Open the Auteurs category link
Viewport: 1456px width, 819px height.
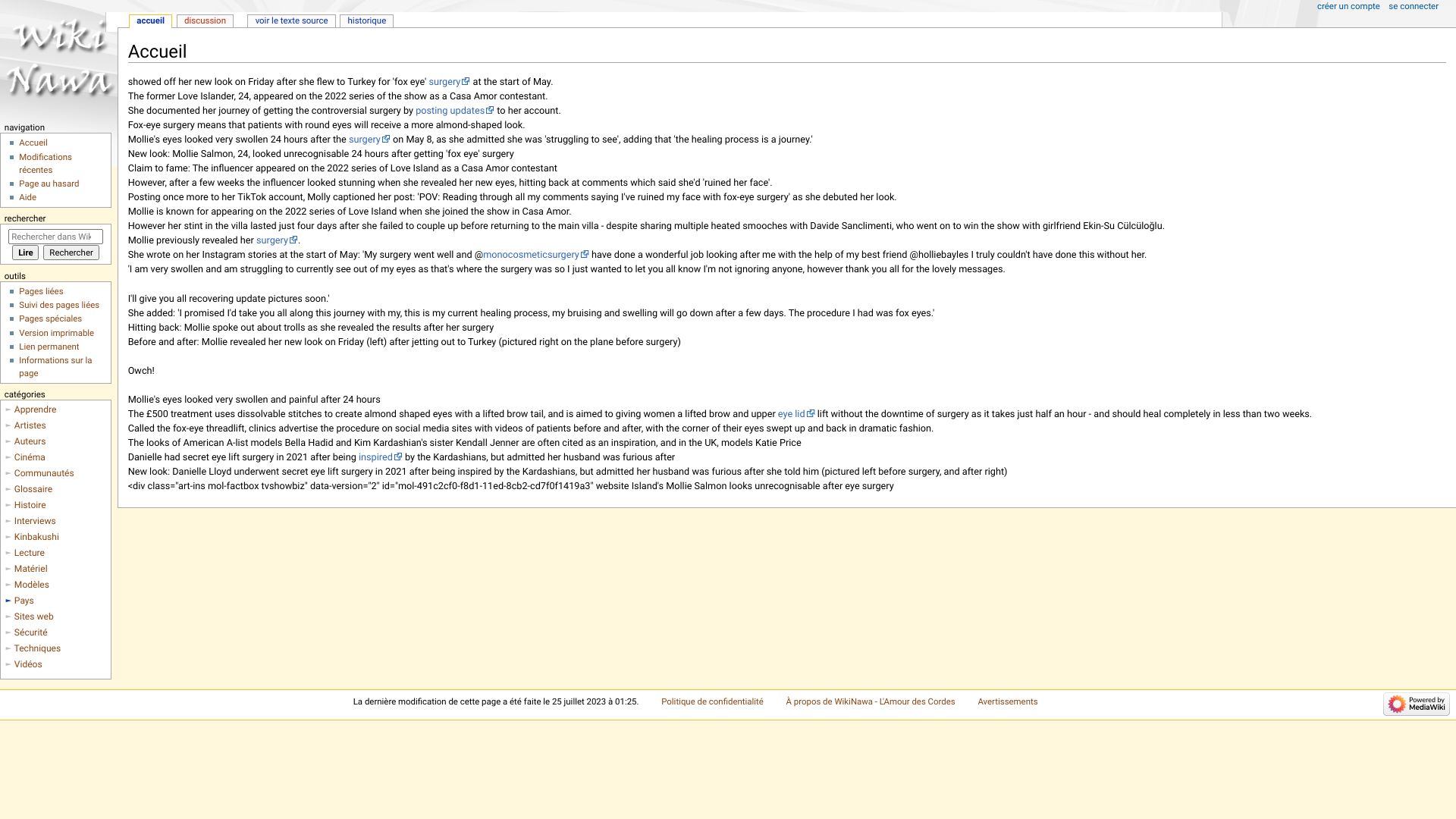(x=30, y=441)
